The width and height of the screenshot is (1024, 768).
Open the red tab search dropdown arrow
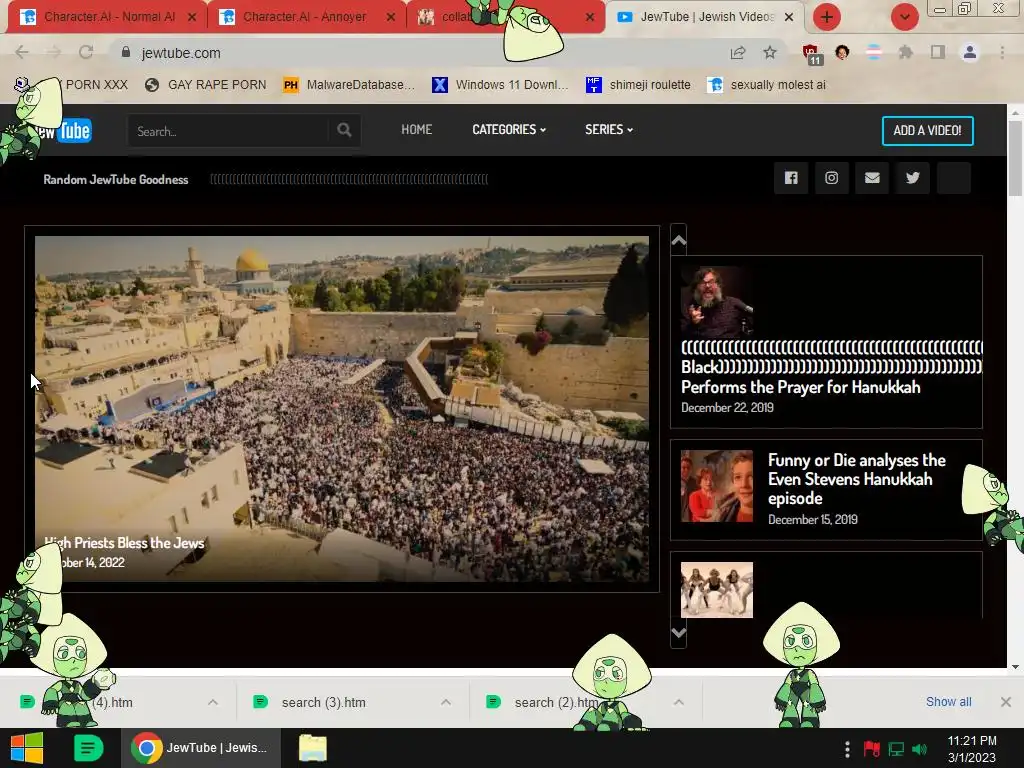904,17
